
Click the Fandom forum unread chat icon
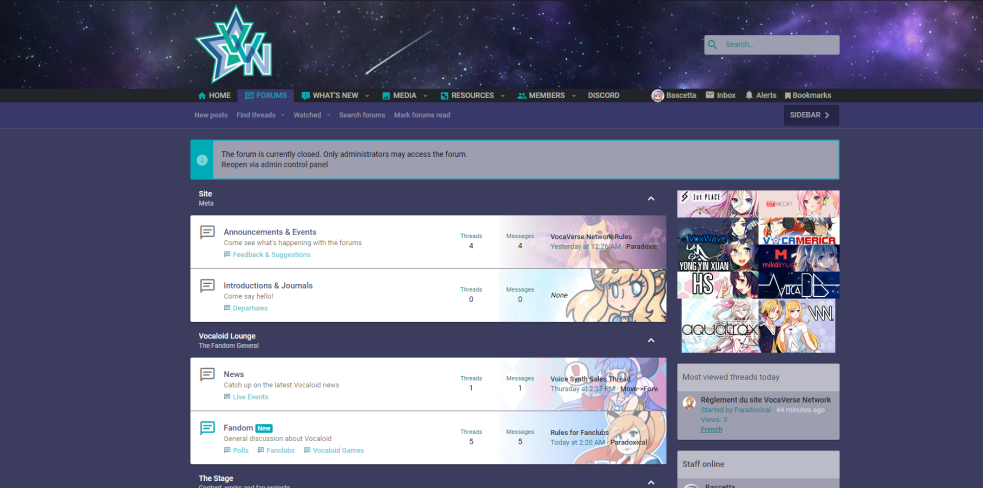tap(208, 428)
